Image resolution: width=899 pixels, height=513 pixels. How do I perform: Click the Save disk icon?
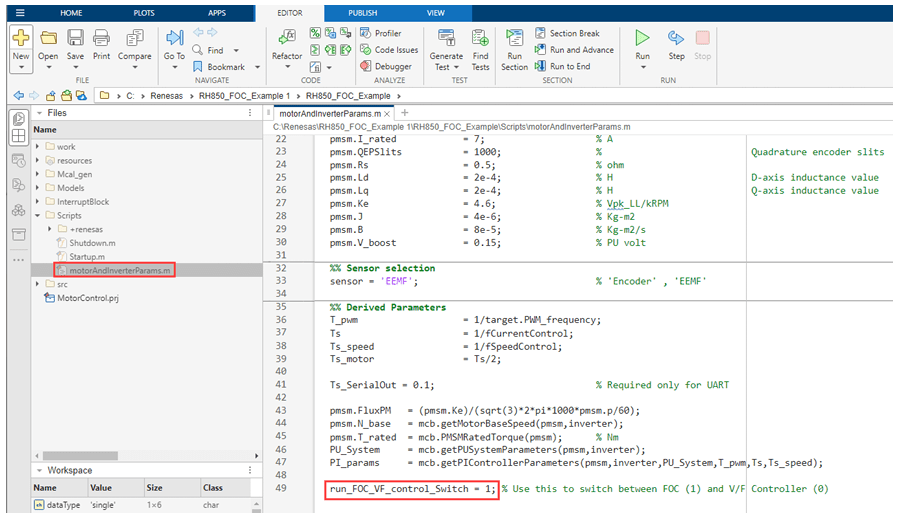click(x=75, y=38)
